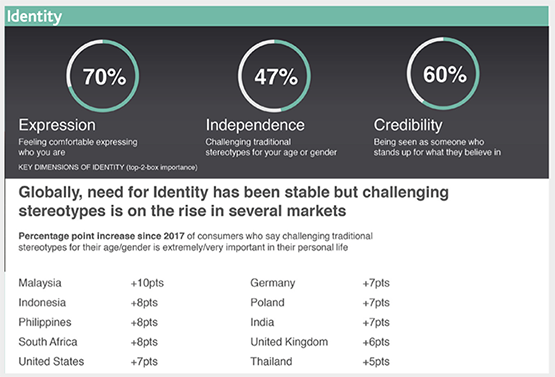The image size is (555, 377).
Task: Select the Malaysia row label
Action: click(40, 283)
